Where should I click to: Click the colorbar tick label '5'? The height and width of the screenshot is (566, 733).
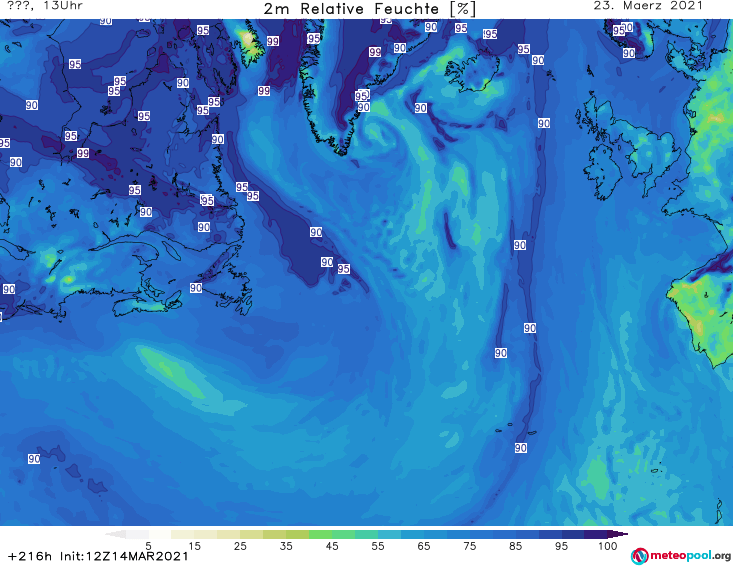[x=148, y=545]
